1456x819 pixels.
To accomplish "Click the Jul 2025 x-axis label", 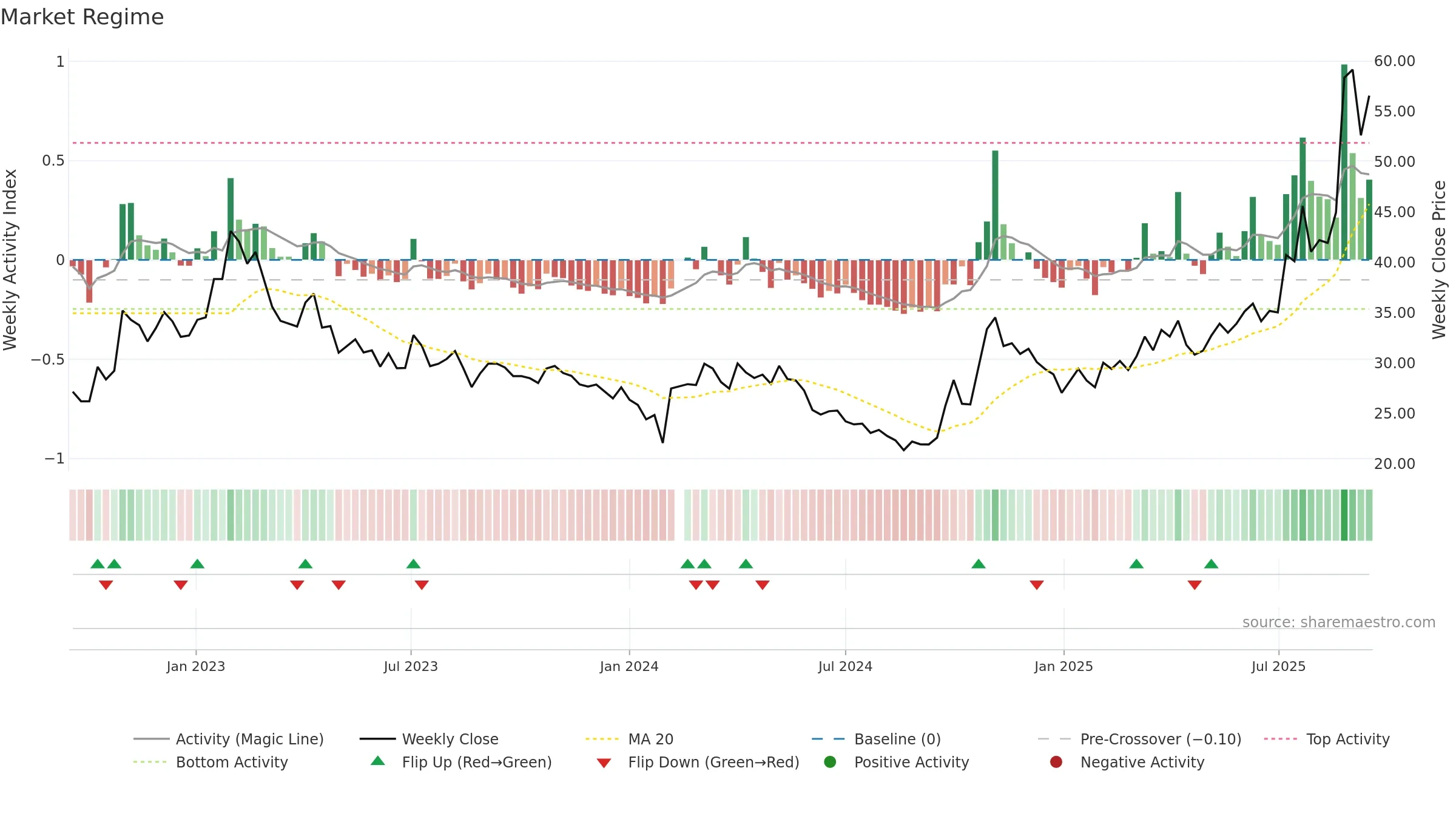I will coord(1278,666).
